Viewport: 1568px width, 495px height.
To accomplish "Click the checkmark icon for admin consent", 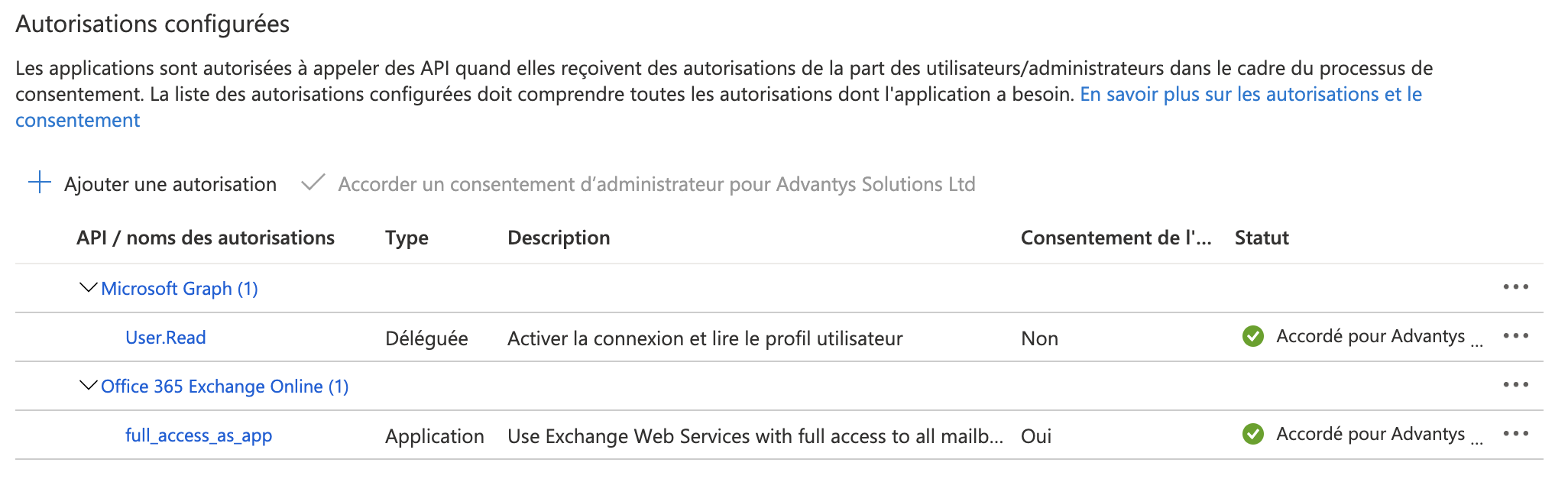I will (313, 183).
